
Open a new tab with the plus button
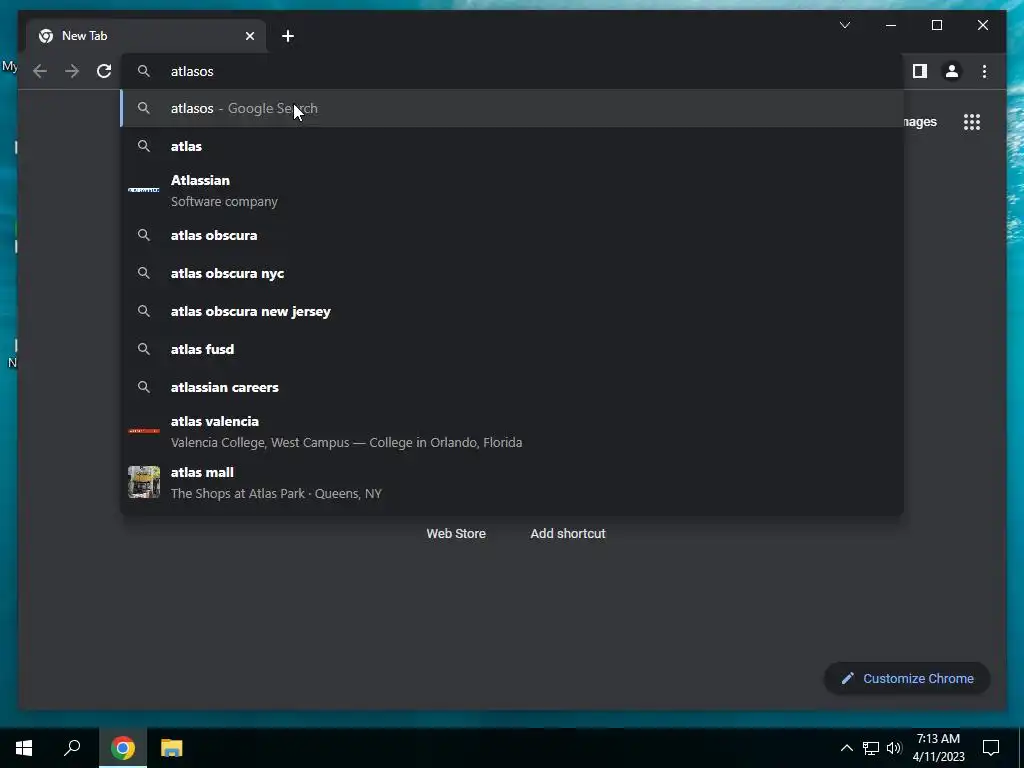288,36
